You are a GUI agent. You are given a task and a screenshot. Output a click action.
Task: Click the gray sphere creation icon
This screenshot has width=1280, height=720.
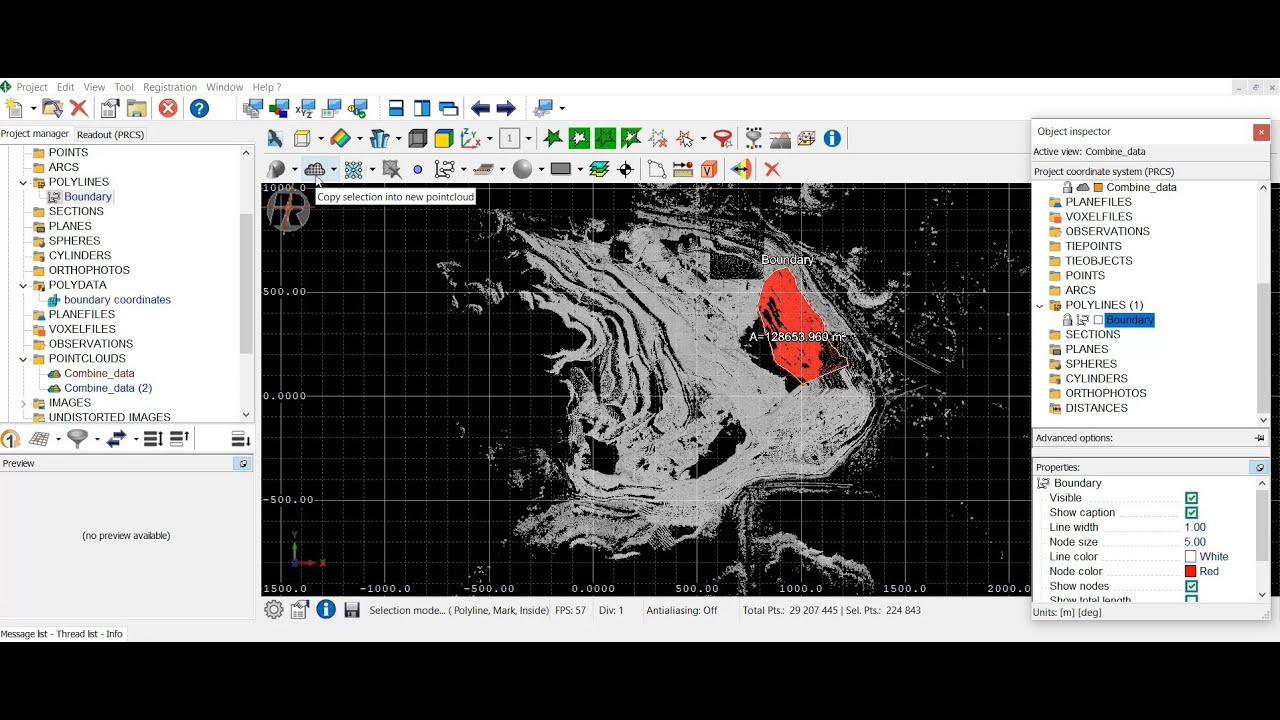pyautogui.click(x=522, y=169)
